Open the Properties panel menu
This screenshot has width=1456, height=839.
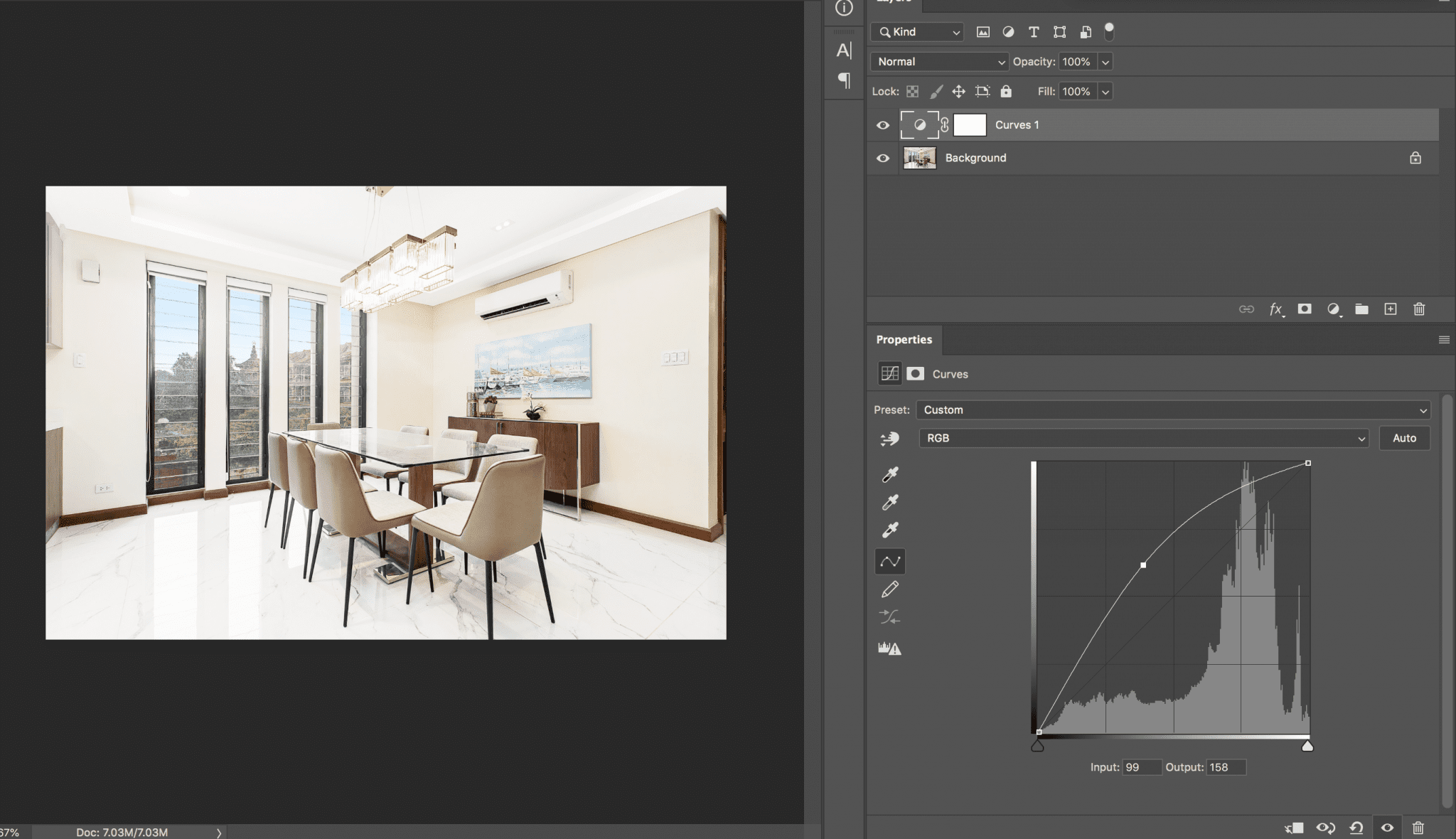click(x=1442, y=339)
